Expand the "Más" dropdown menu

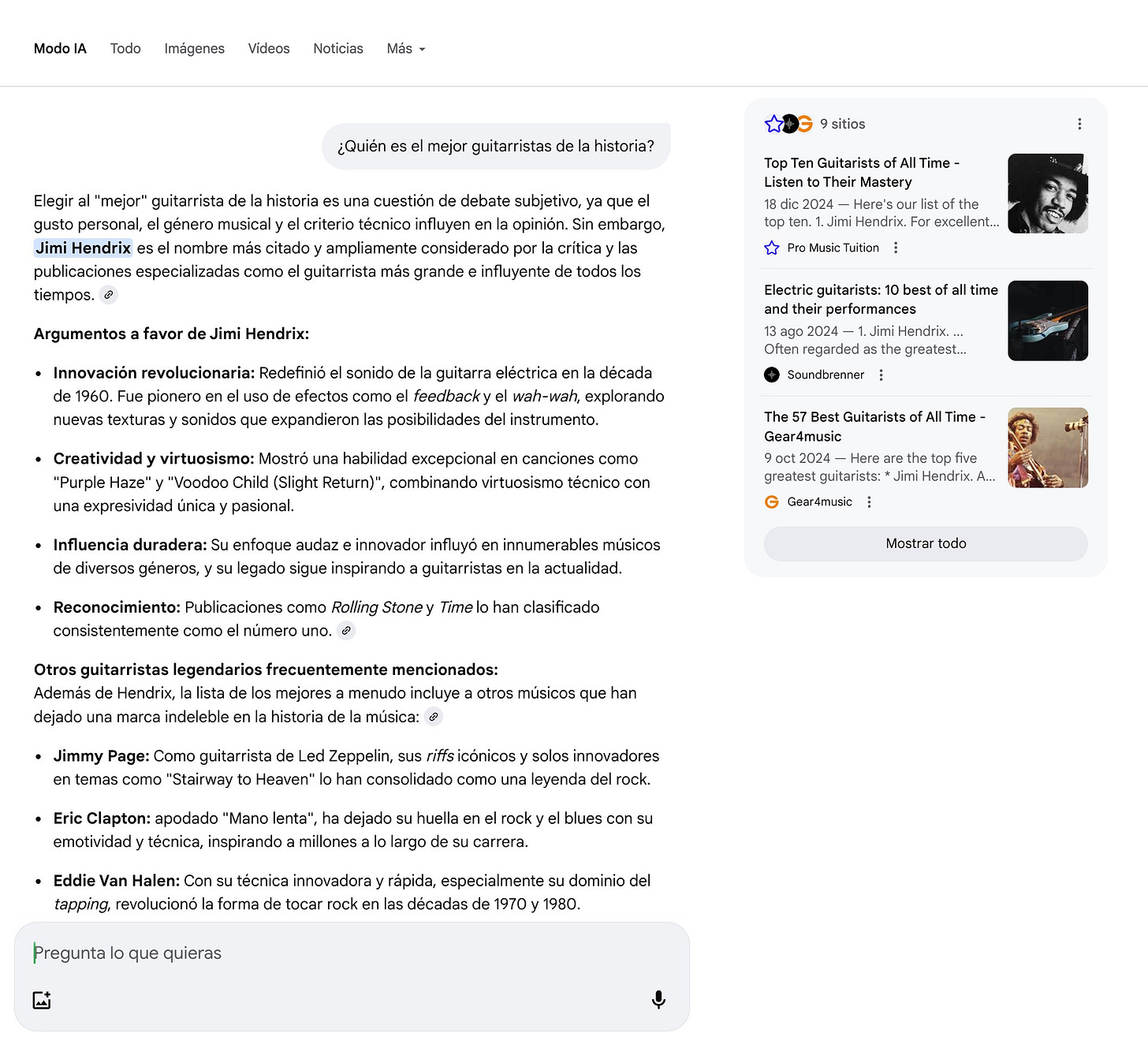tap(406, 49)
